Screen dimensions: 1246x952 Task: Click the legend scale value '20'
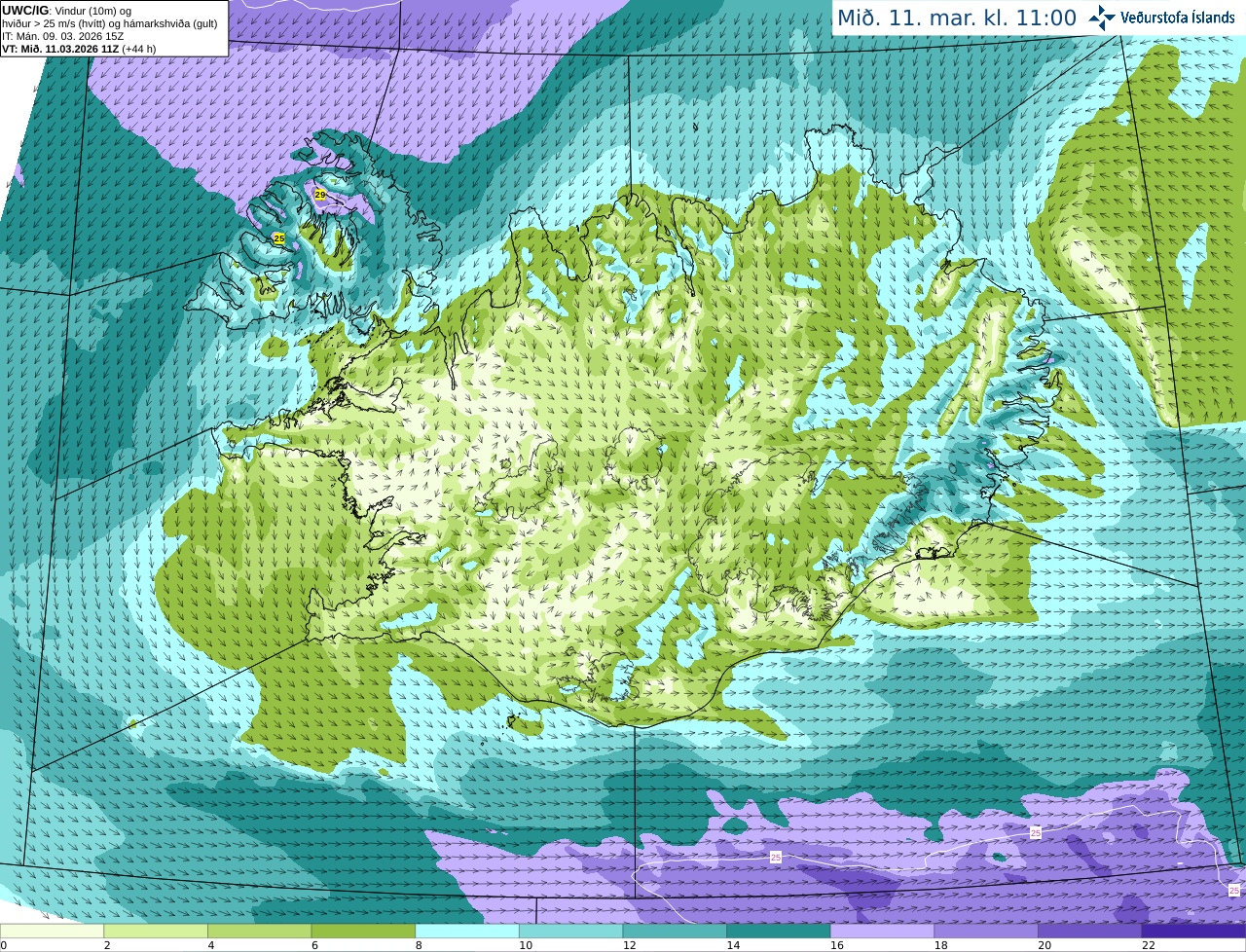coord(1044,945)
